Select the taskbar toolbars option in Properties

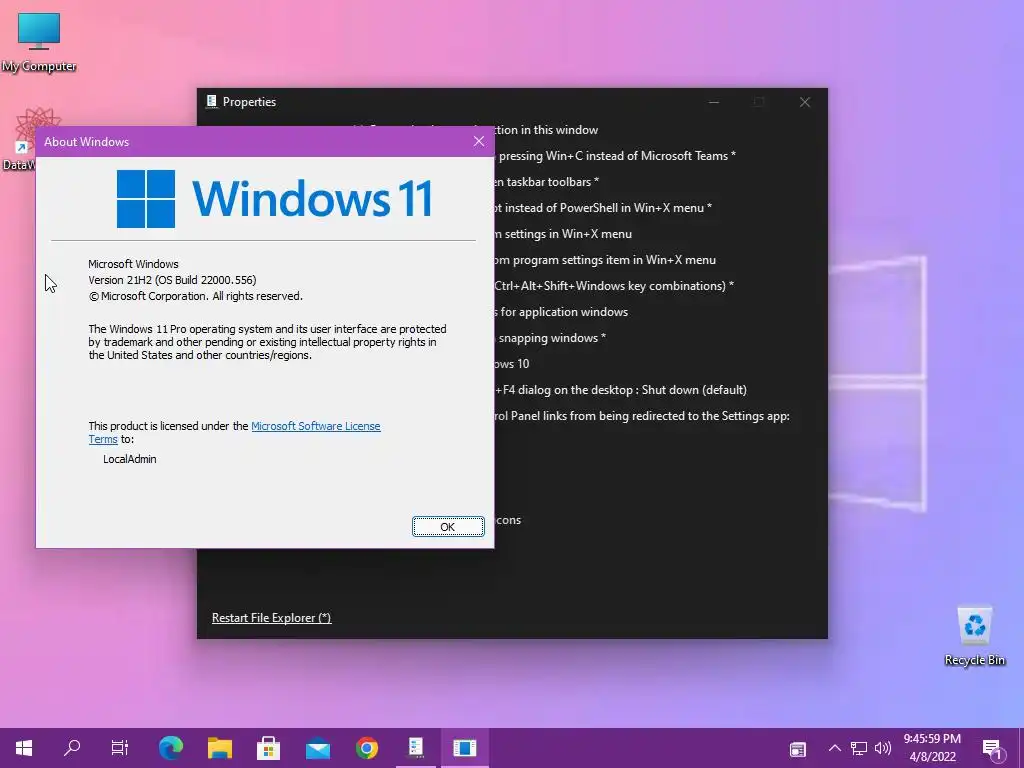[547, 182]
